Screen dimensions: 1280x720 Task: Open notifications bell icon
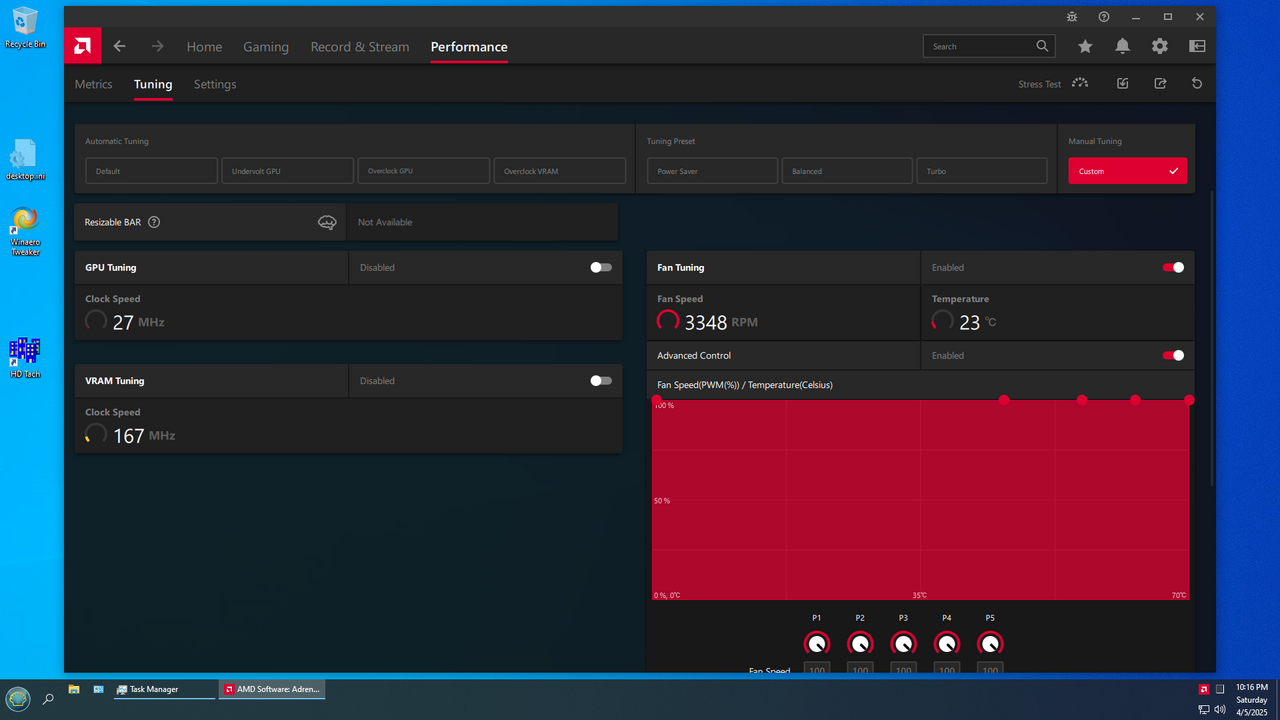pos(1122,46)
